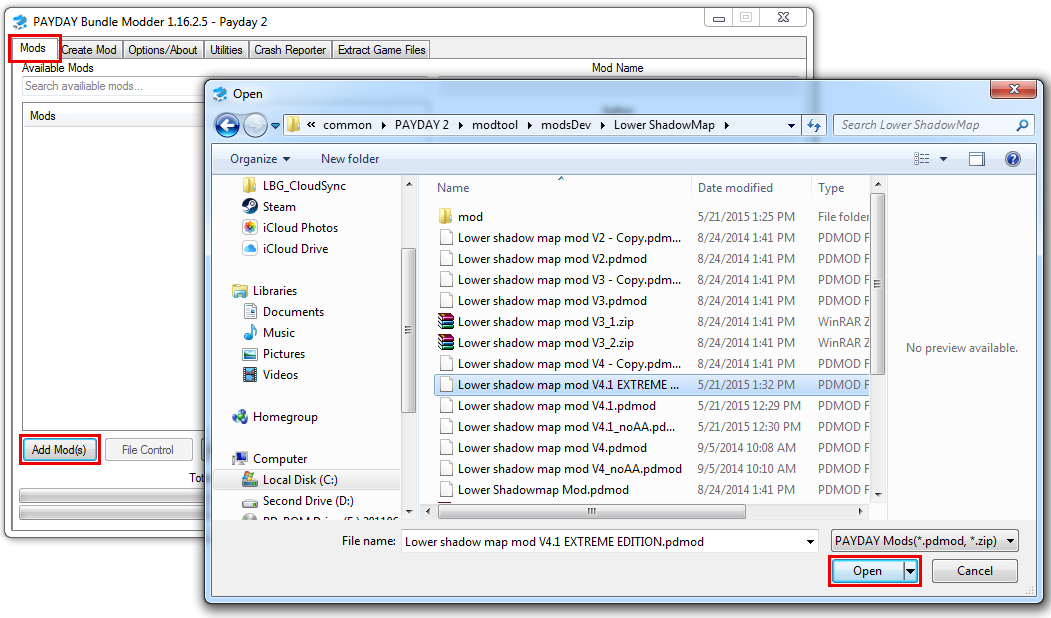Screen dimensions: 1051x618
Task: Open Documents library
Action: pyautogui.click(x=293, y=312)
